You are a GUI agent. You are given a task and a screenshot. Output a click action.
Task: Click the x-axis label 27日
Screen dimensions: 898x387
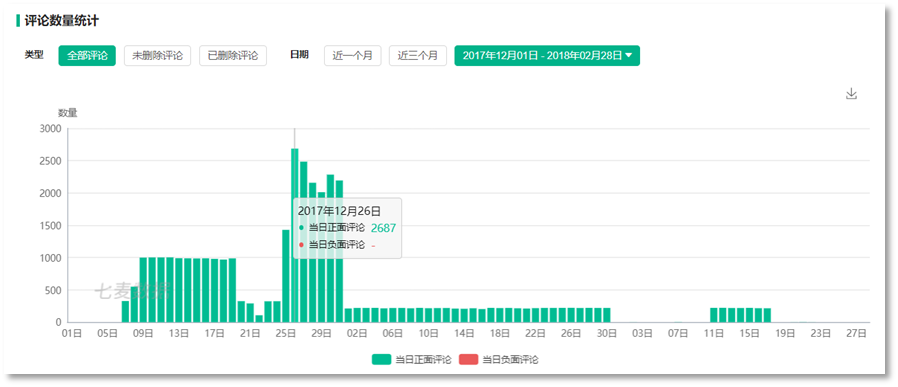tap(856, 333)
